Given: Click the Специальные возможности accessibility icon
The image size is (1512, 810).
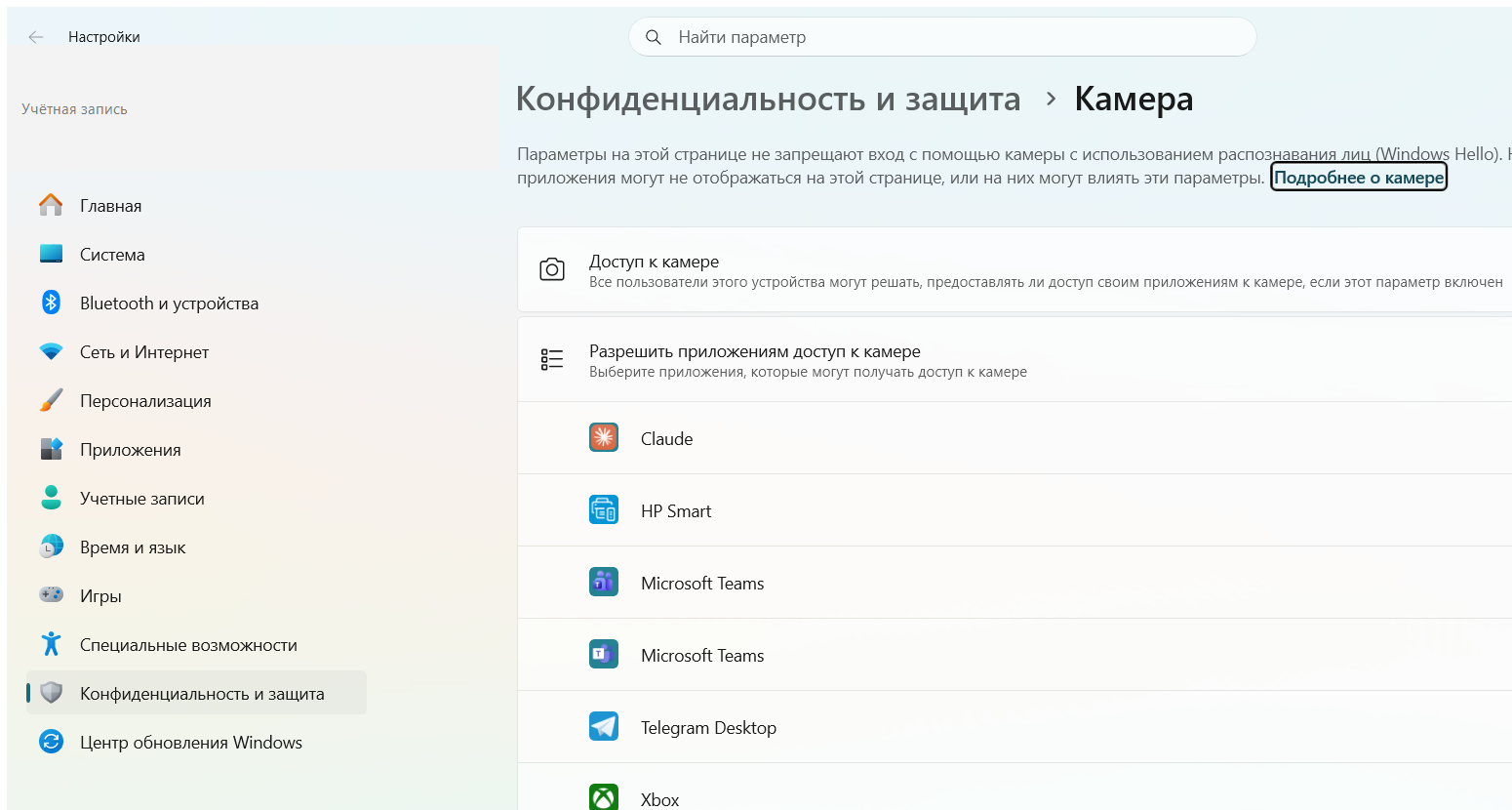Looking at the screenshot, I should pyautogui.click(x=51, y=644).
